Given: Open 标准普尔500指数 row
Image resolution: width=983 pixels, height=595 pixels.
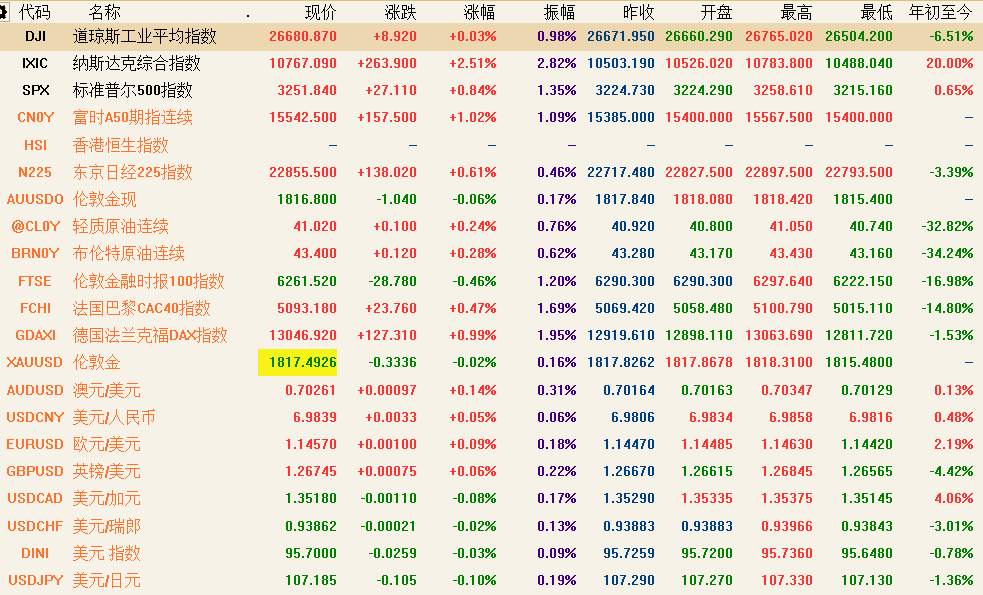Looking at the screenshot, I should 132,90.
